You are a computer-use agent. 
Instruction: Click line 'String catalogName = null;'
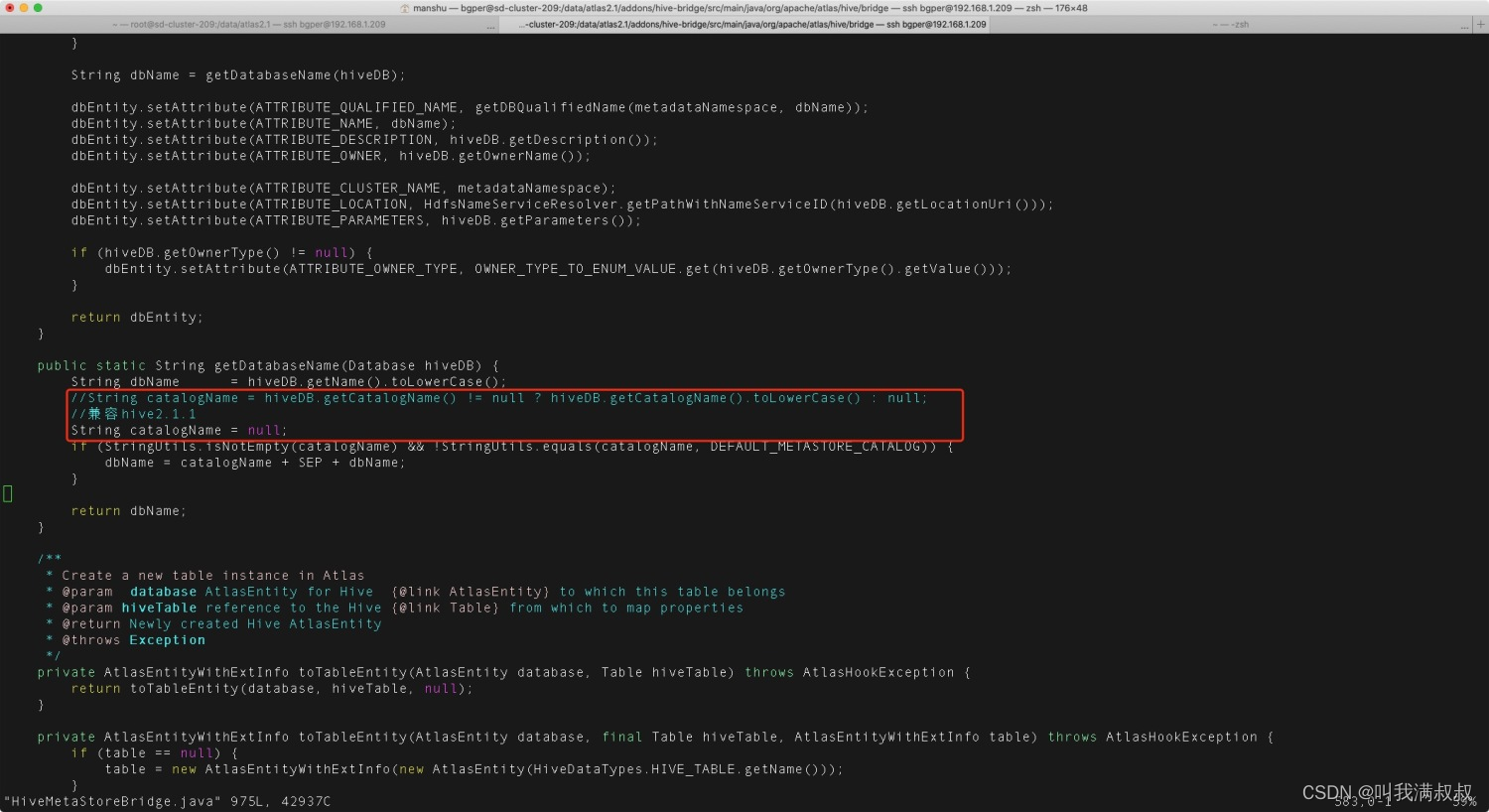tap(179, 431)
